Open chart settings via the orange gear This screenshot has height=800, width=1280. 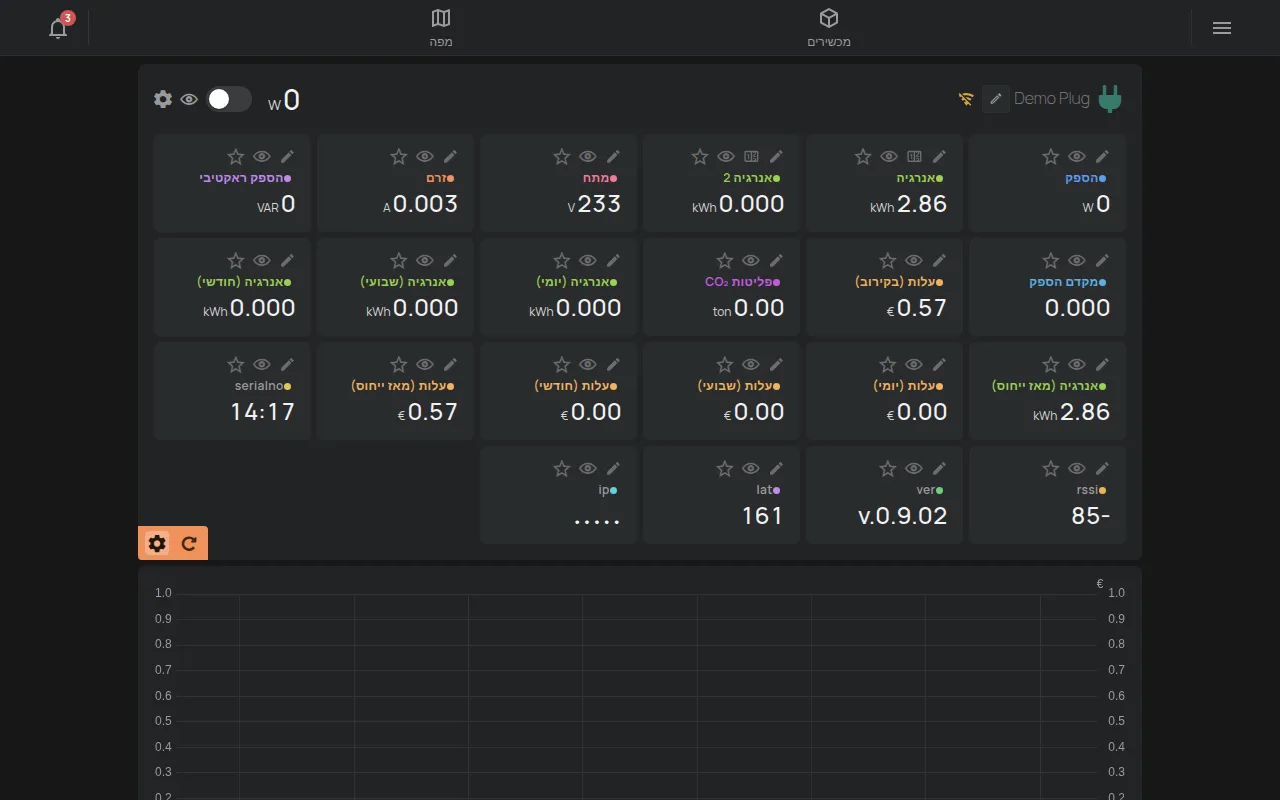157,543
